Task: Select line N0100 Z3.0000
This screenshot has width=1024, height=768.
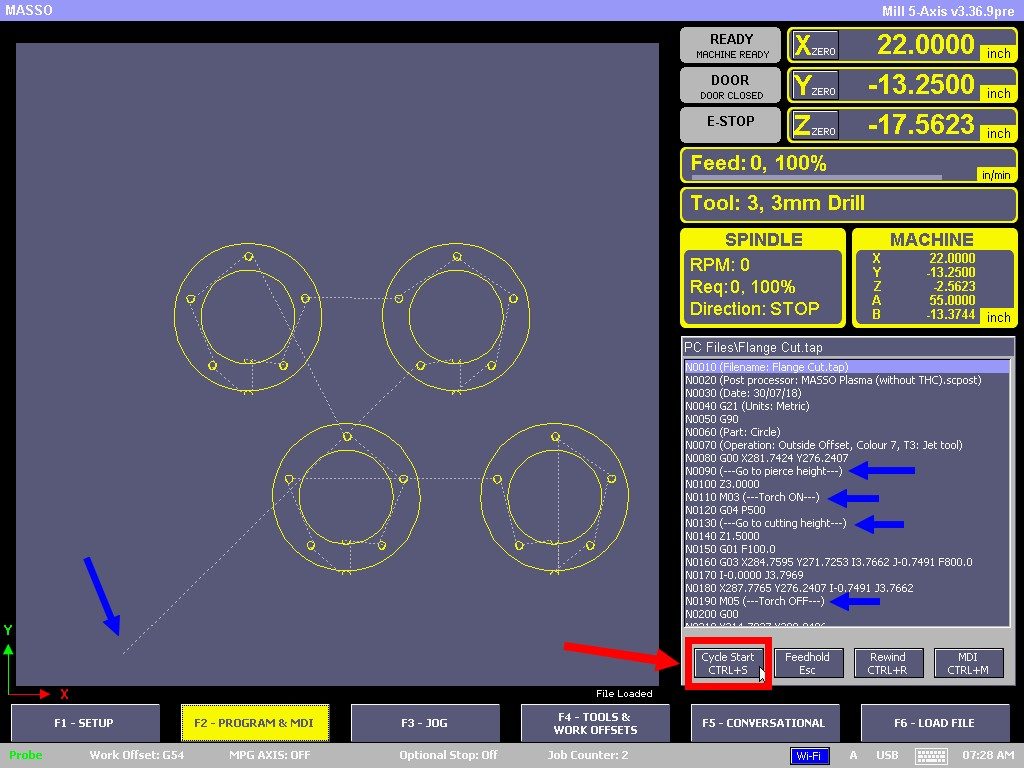Action: click(x=847, y=485)
